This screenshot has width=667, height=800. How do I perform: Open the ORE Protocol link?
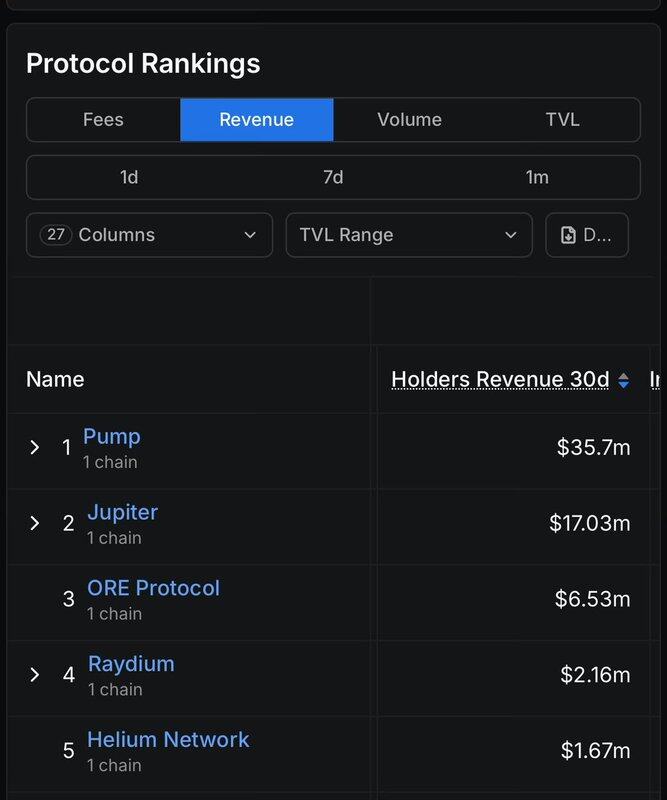[153, 588]
